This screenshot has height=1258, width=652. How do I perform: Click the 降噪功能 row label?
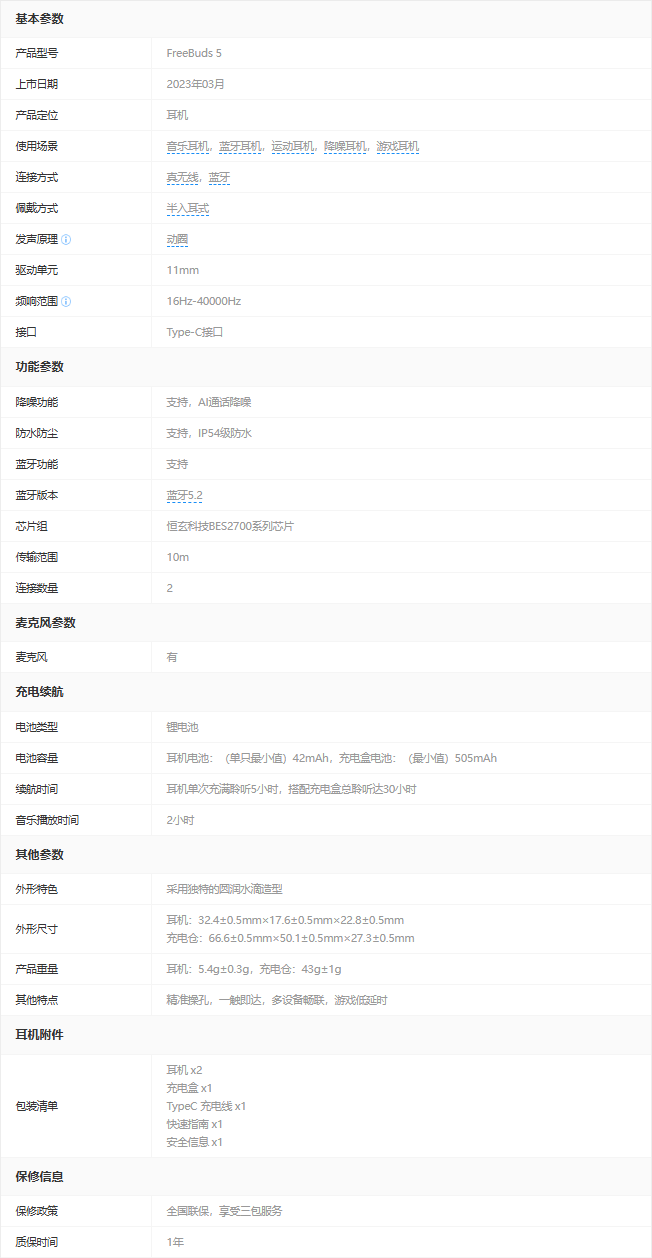tap(37, 402)
